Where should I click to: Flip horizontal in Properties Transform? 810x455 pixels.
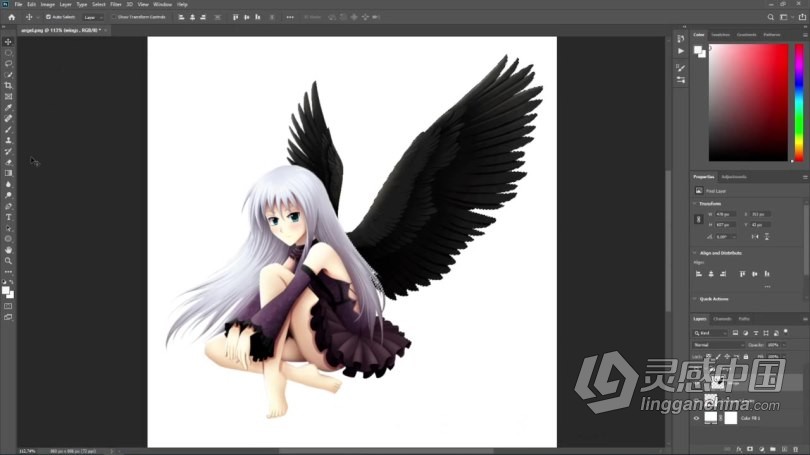point(755,237)
